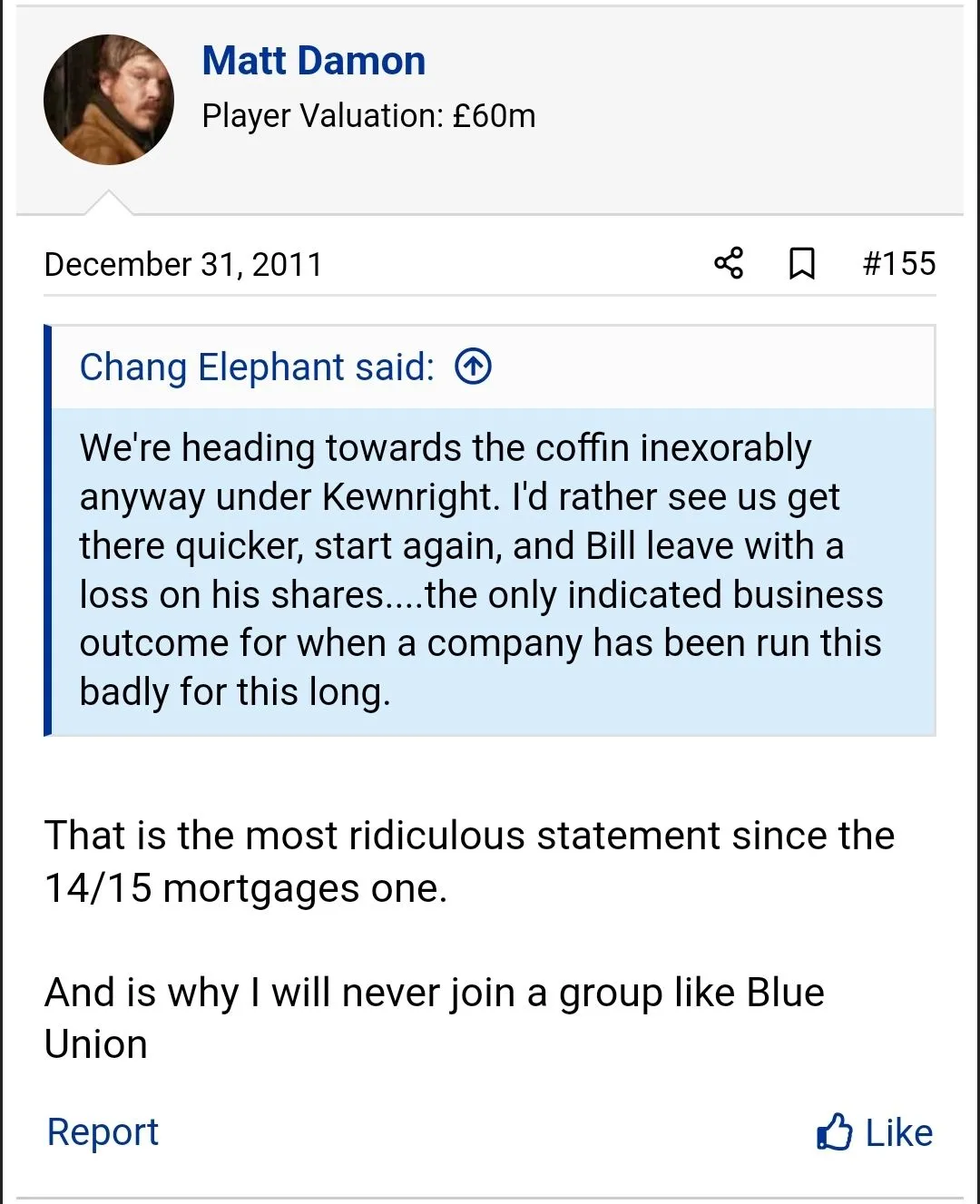Click the December 31, 2011 post date
This screenshot has height=1204, width=980.
point(183,264)
